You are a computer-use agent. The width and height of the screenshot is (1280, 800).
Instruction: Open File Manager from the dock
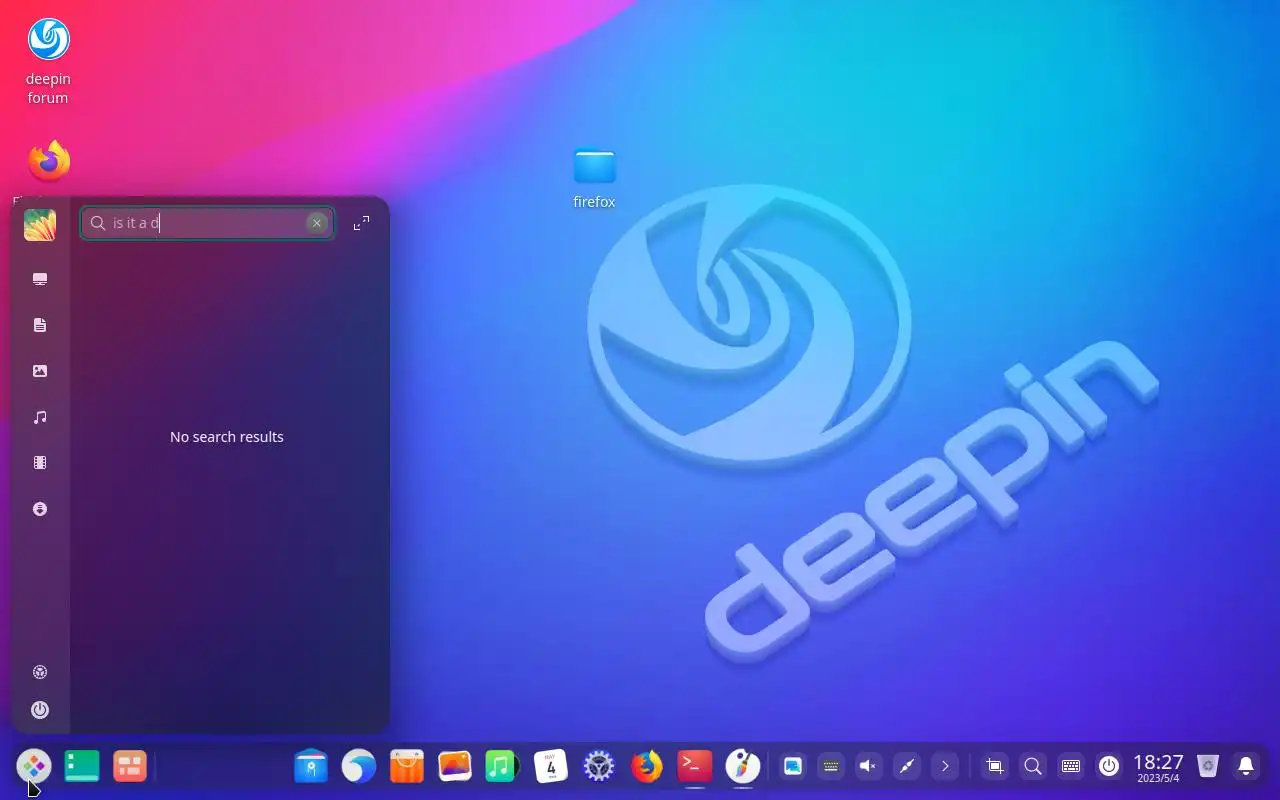tap(311, 767)
